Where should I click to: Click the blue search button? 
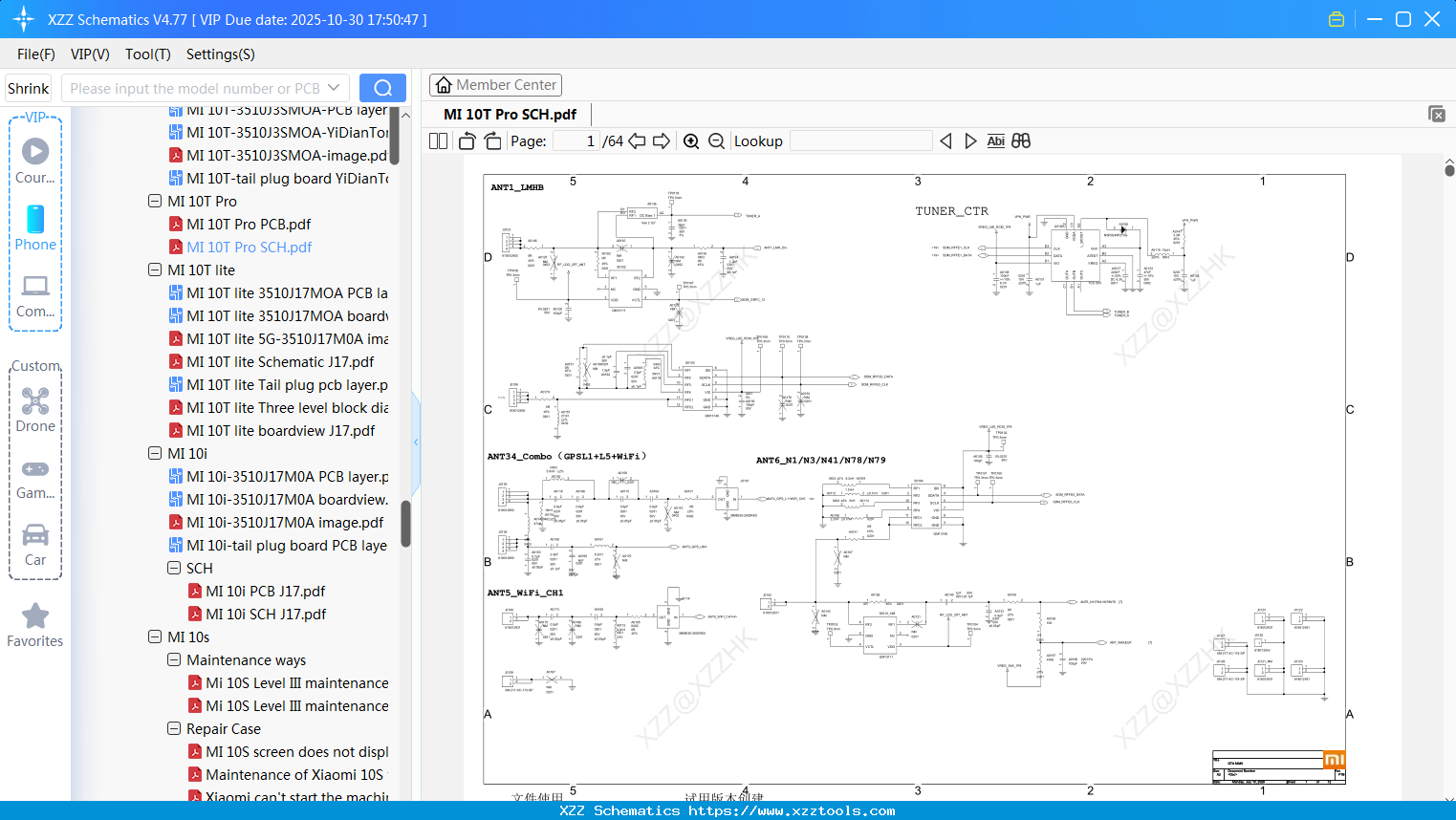point(382,88)
